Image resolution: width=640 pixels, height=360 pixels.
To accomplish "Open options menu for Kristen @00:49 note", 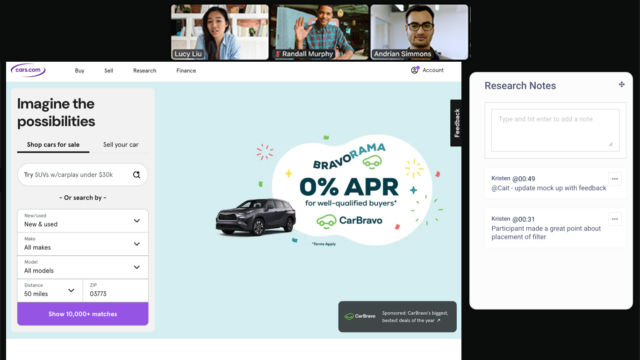I will pyautogui.click(x=615, y=179).
